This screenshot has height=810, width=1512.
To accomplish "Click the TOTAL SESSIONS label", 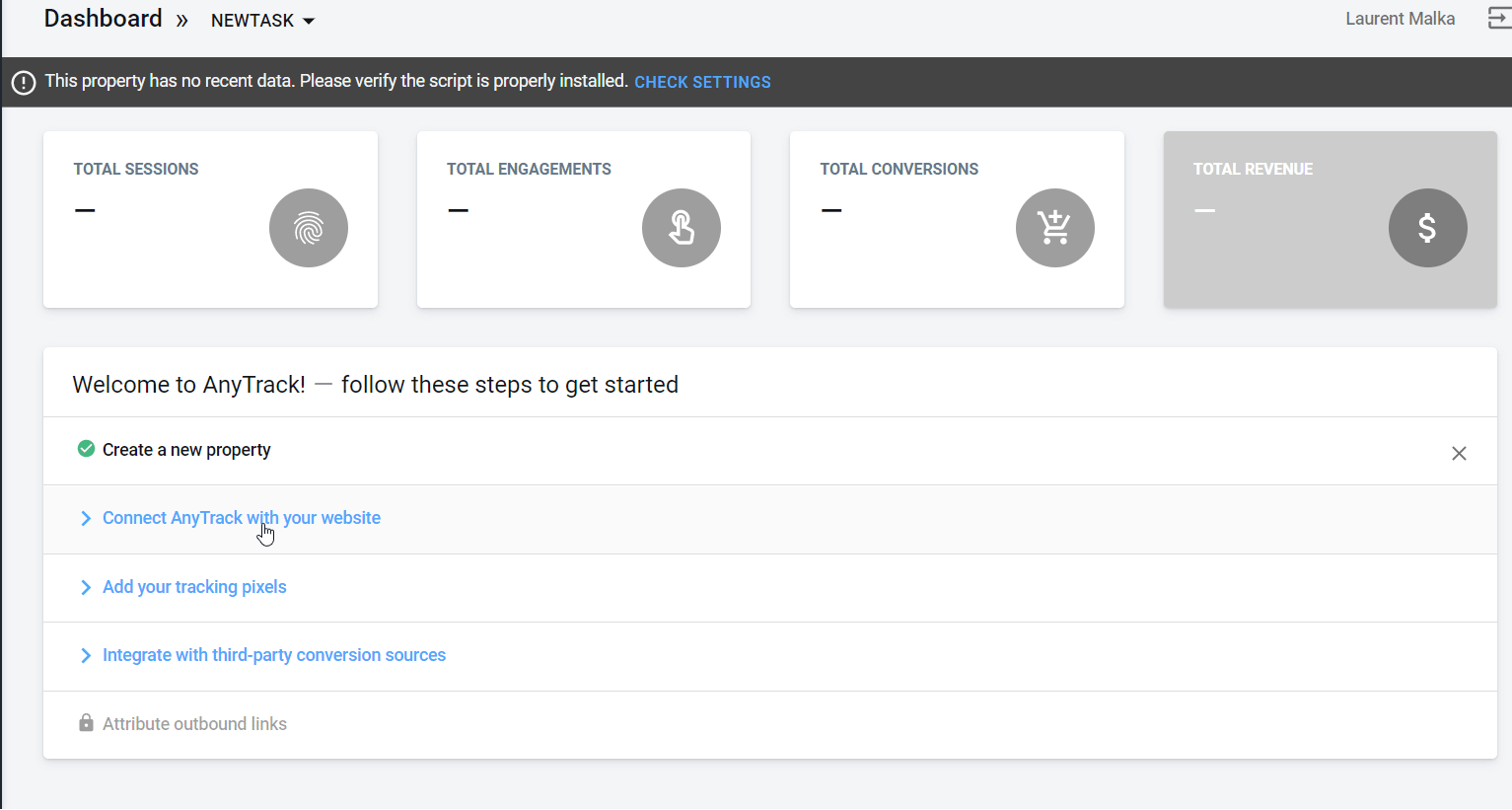I will tap(136, 169).
